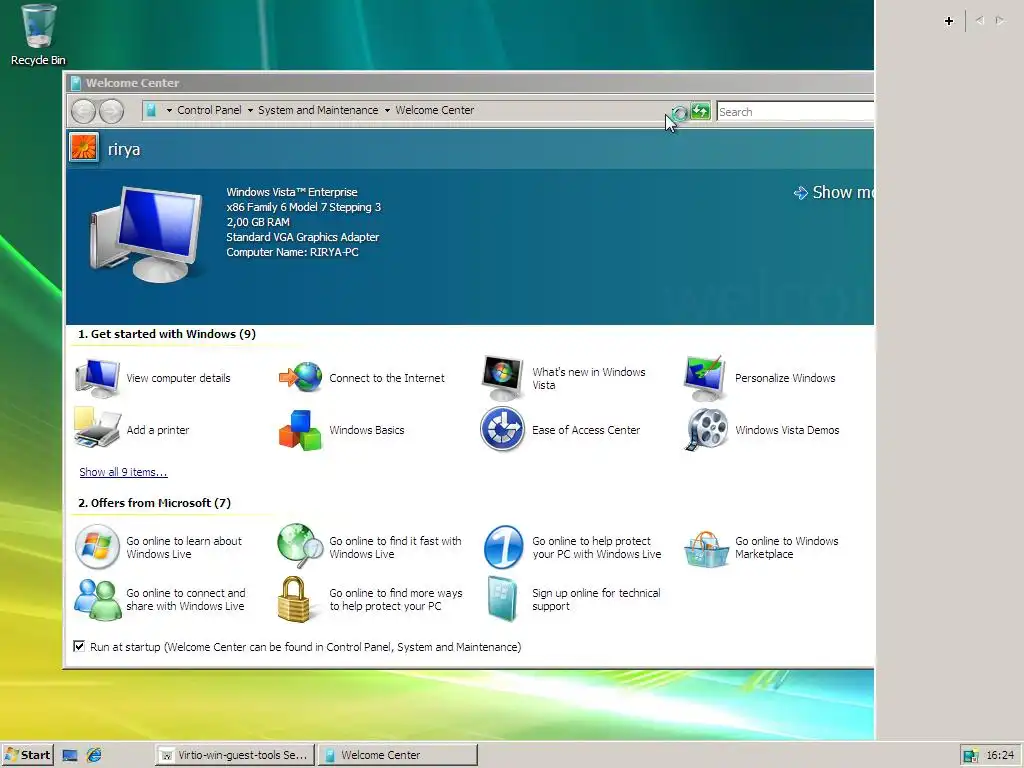Click the find it fast globe magnifier icon

pyautogui.click(x=300, y=546)
